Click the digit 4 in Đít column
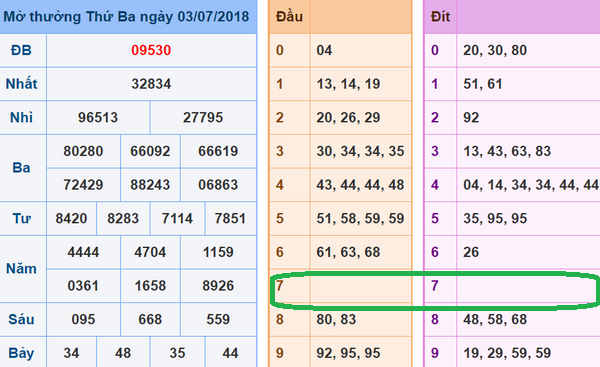Viewport: 600px width, 367px height. click(x=435, y=185)
